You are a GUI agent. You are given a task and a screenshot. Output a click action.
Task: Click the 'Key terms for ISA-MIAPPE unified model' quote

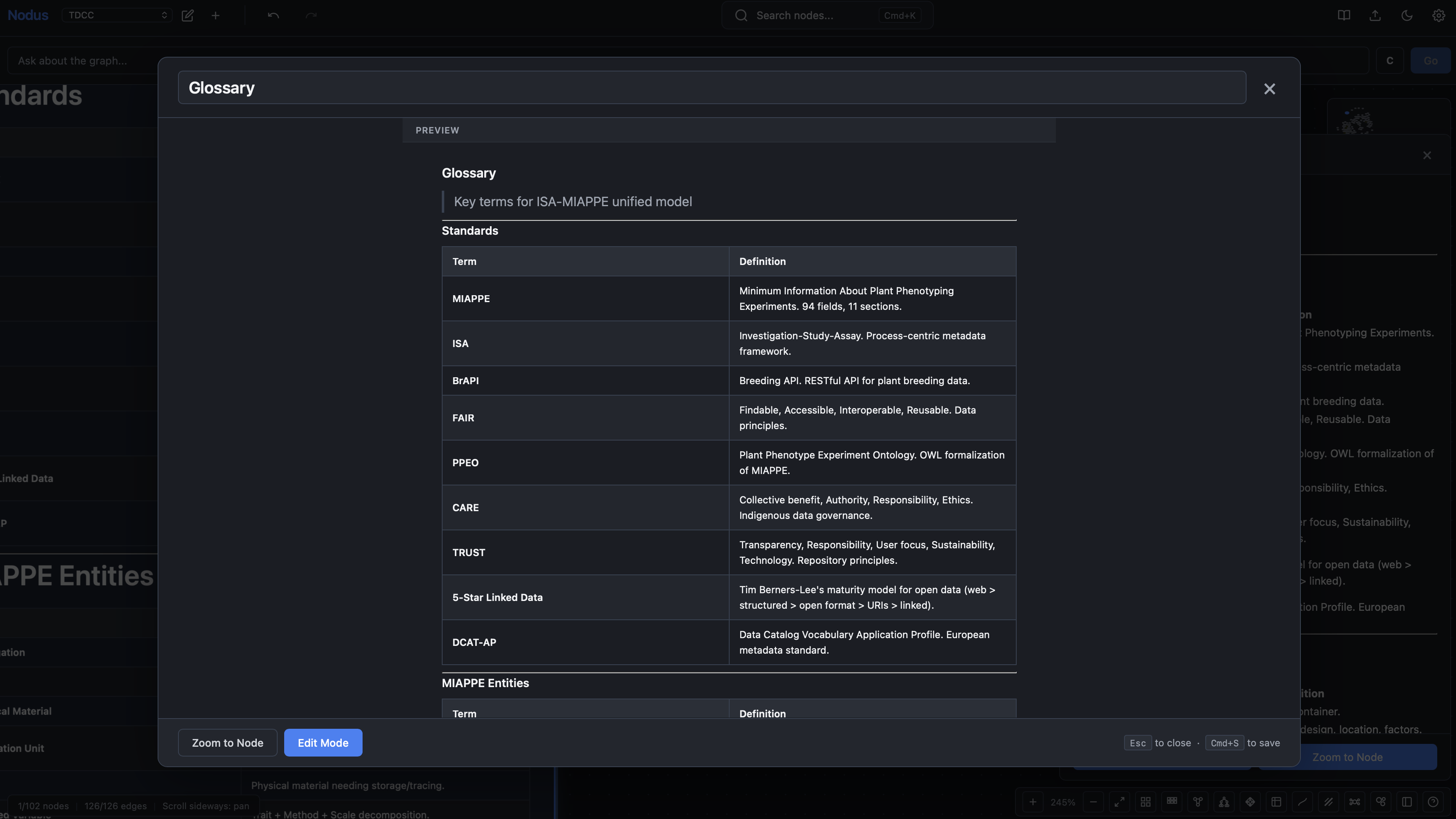572,202
